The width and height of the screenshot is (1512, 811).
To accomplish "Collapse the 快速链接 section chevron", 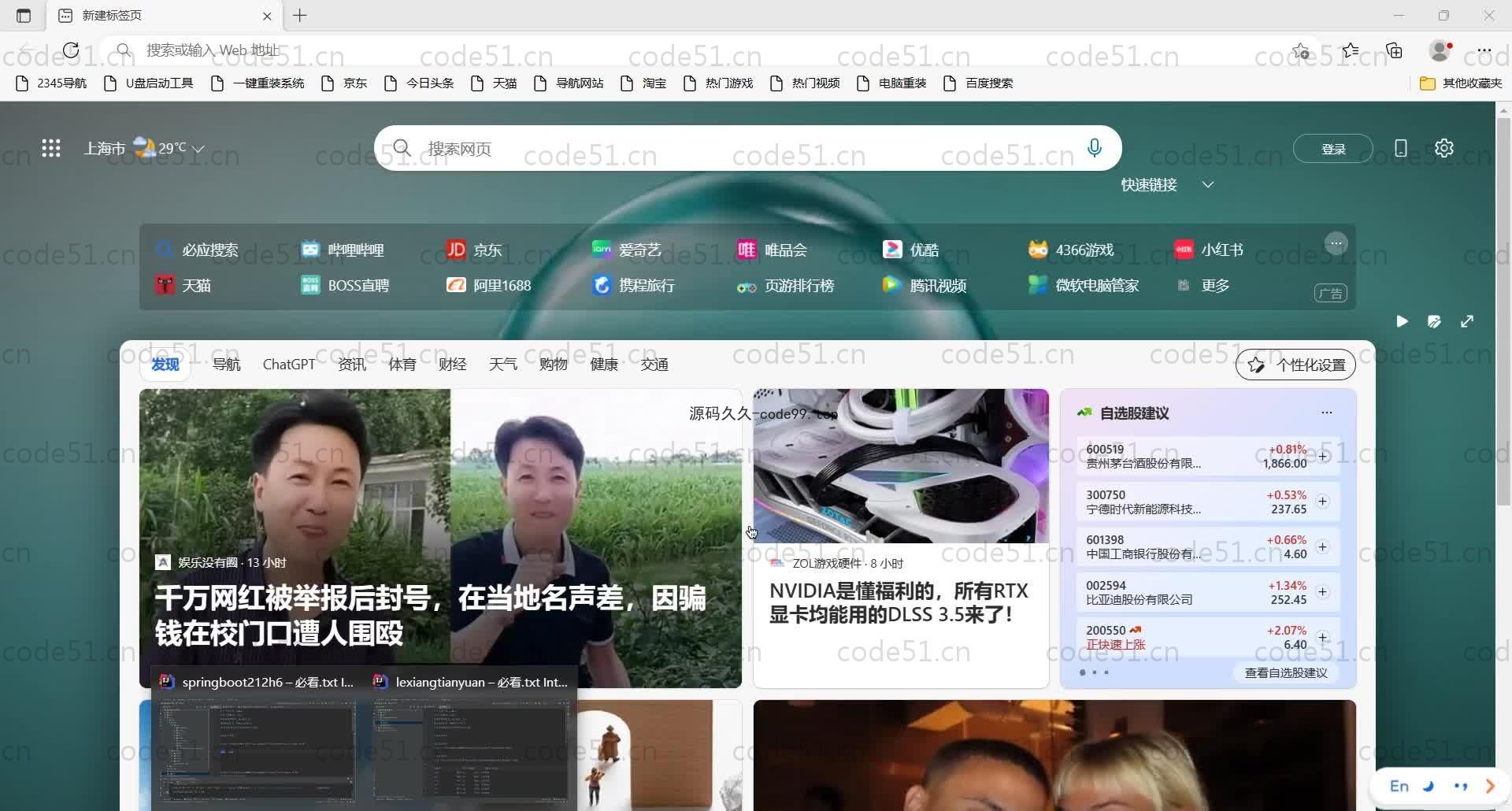I will point(1208,184).
